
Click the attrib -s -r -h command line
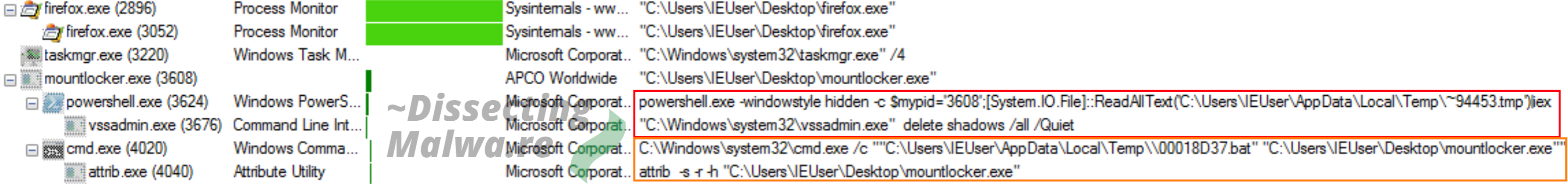point(829,173)
